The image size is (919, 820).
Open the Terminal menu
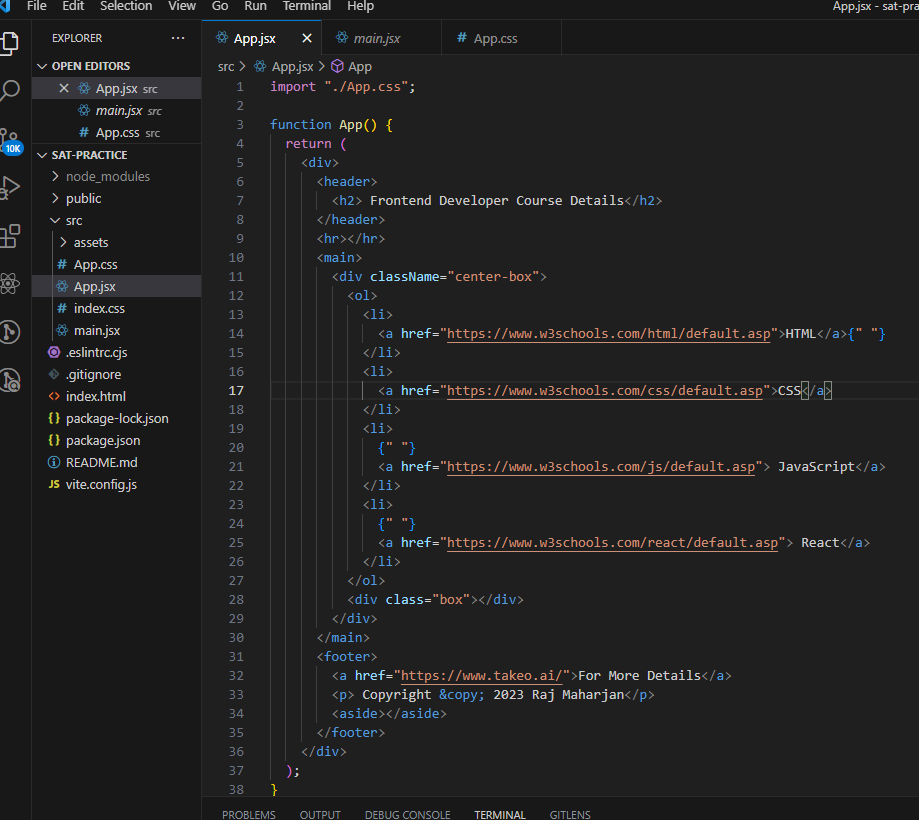(x=306, y=7)
